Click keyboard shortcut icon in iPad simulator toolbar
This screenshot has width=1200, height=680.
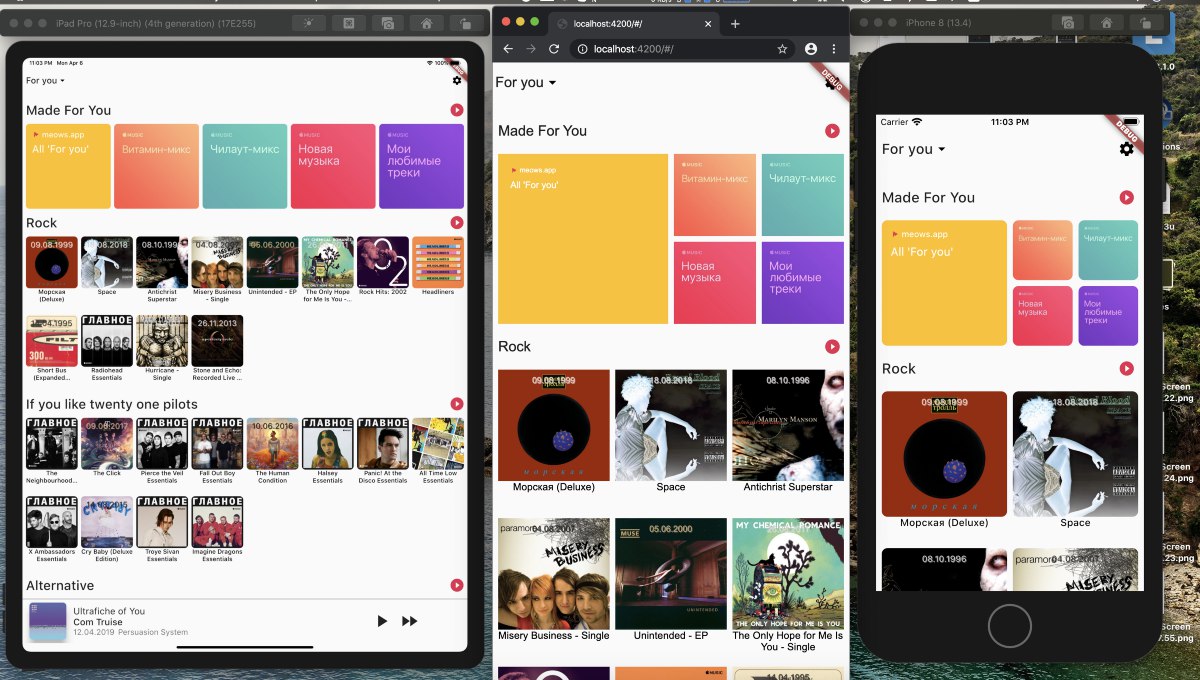coord(347,23)
